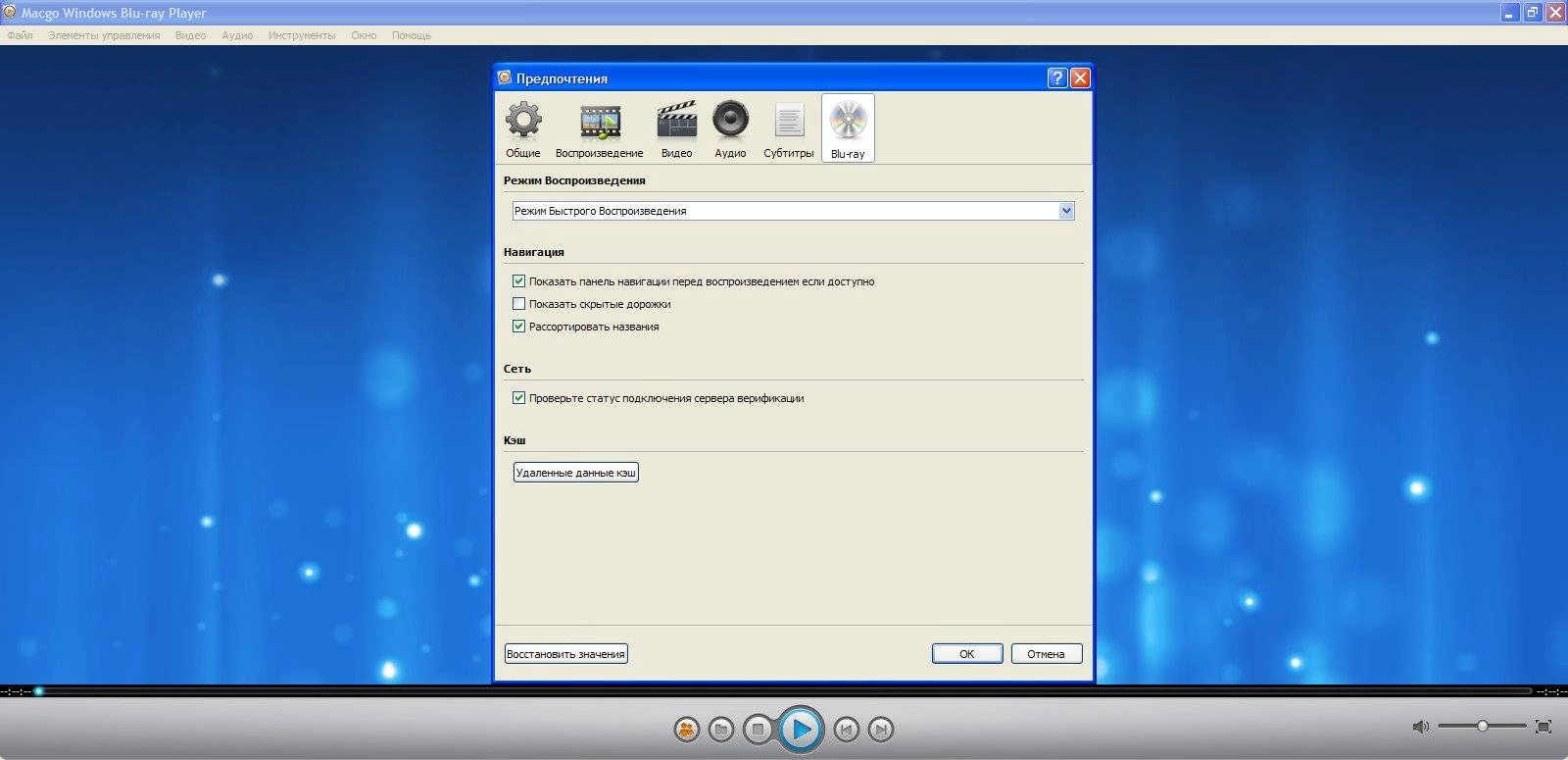Screen dimensions: 1568x760
Task: Click the dialog help question mark button
Action: tap(1056, 78)
